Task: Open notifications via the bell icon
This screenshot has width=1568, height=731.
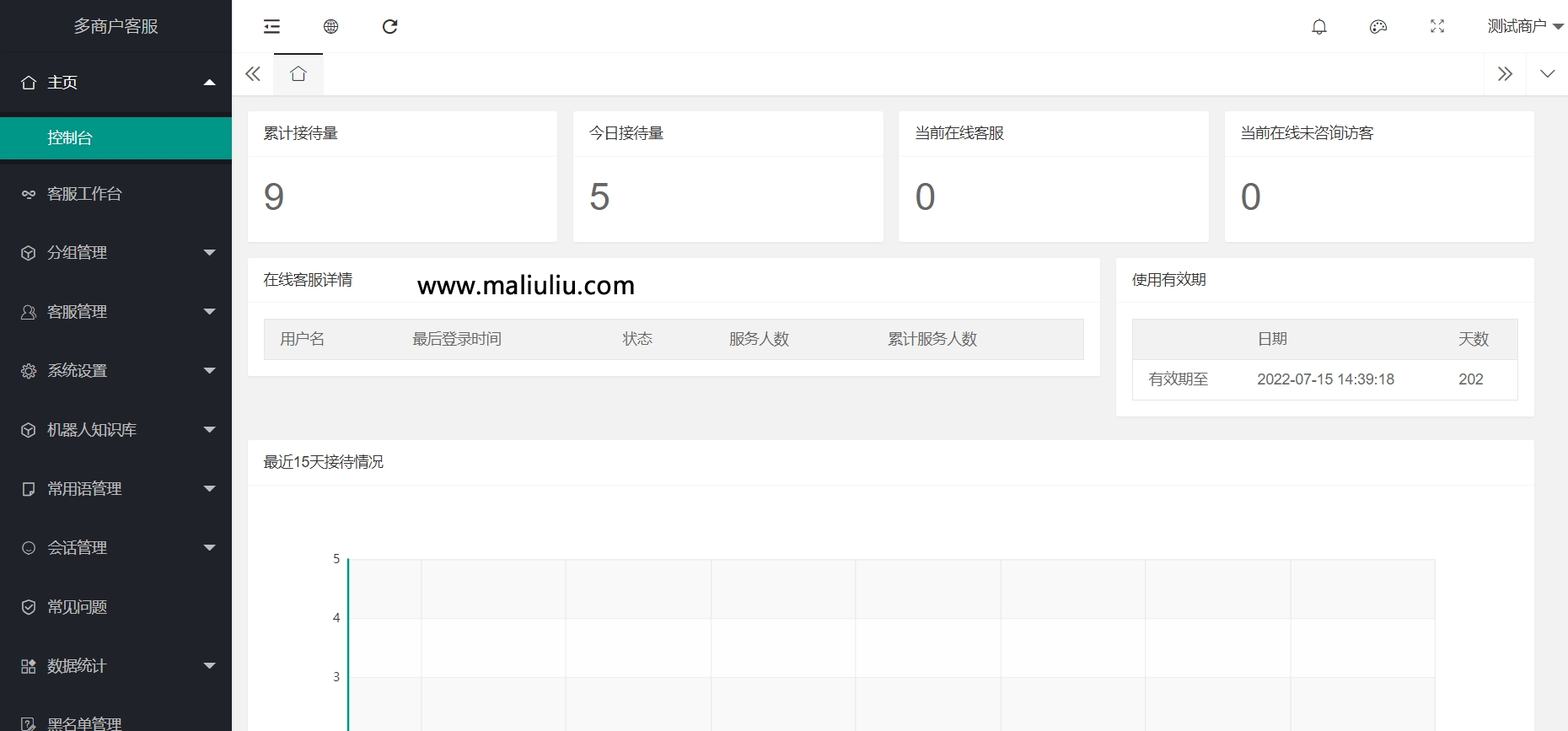Action: coord(1319,27)
